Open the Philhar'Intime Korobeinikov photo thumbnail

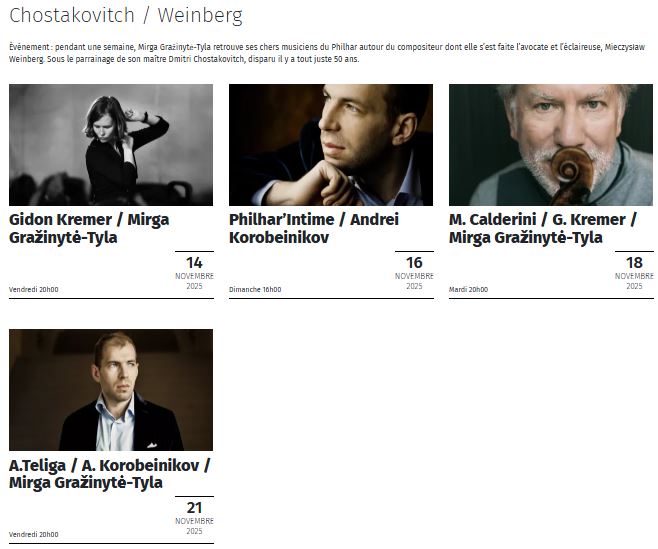[x=331, y=145]
